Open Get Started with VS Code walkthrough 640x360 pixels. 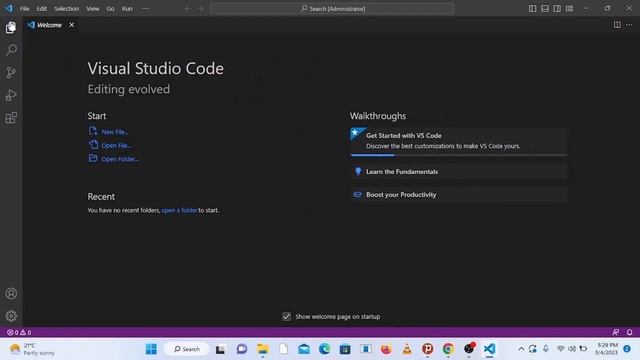(459, 141)
